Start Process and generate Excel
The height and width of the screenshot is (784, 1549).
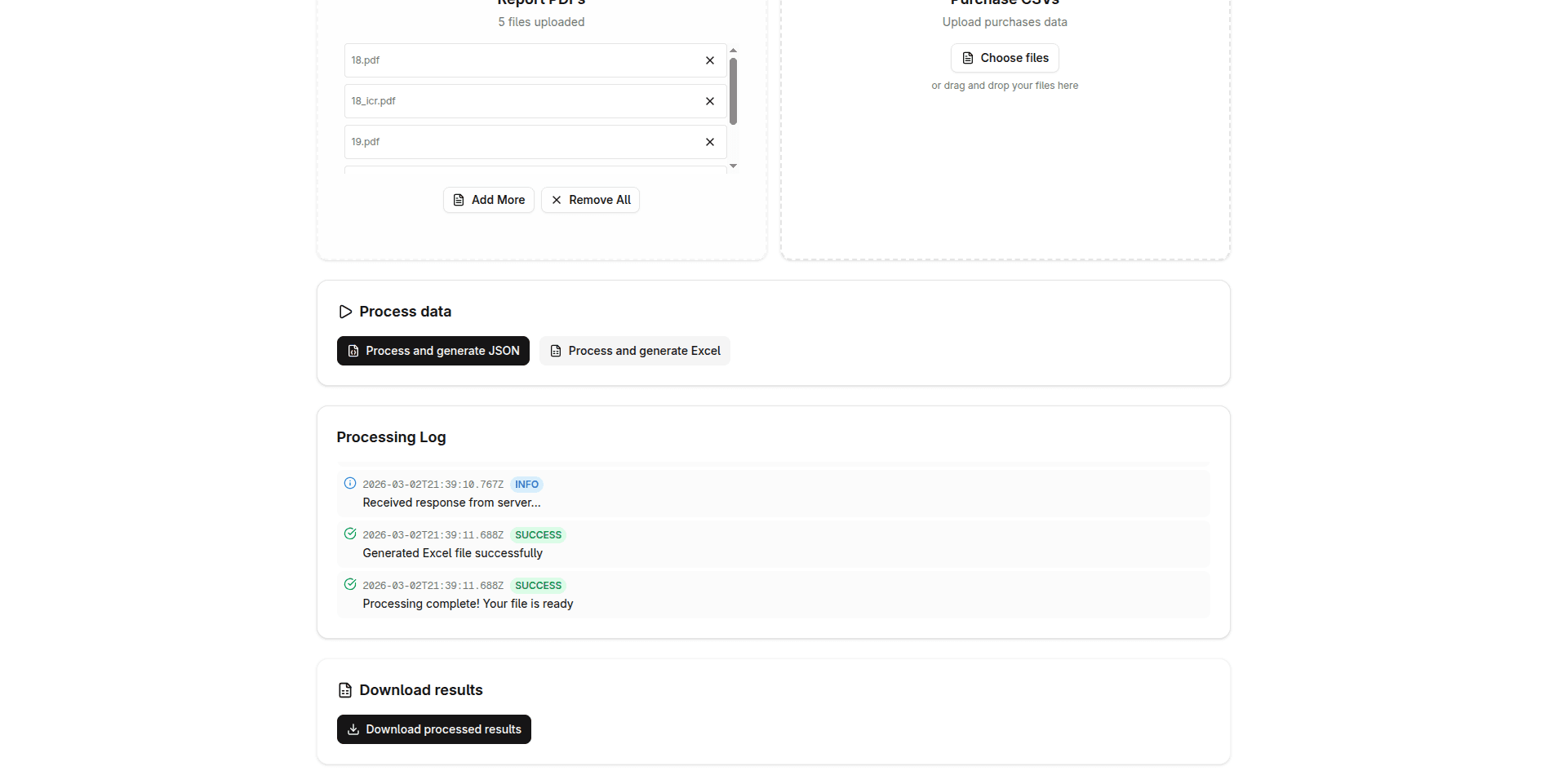click(x=634, y=351)
